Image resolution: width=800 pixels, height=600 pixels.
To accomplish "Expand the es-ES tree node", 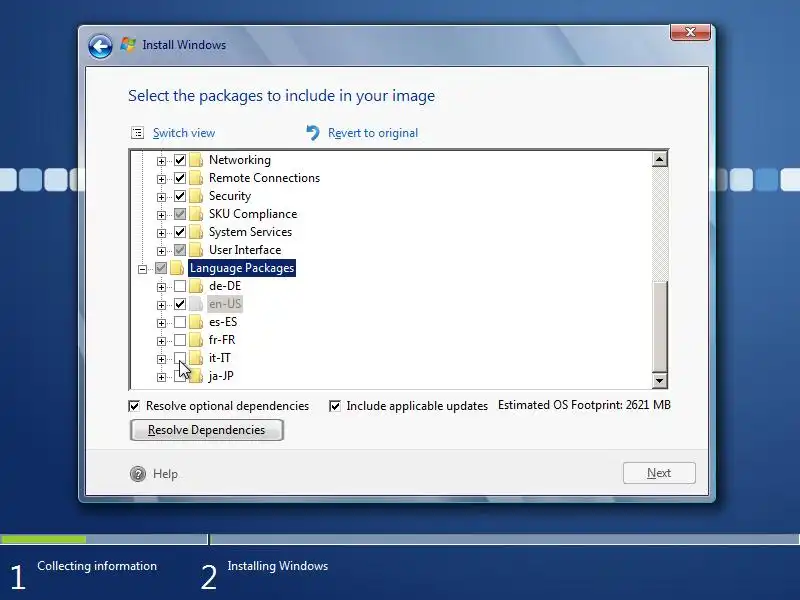I will pyautogui.click(x=161, y=323).
